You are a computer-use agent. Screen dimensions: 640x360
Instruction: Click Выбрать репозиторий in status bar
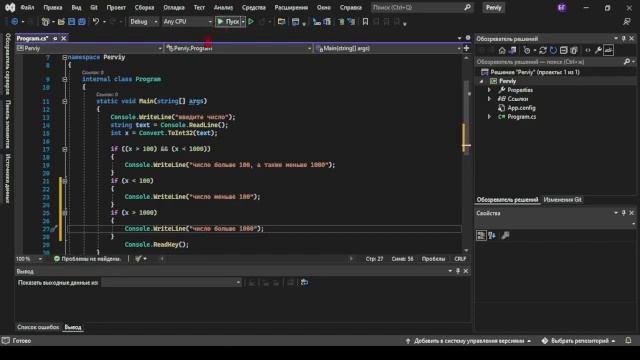click(579, 340)
